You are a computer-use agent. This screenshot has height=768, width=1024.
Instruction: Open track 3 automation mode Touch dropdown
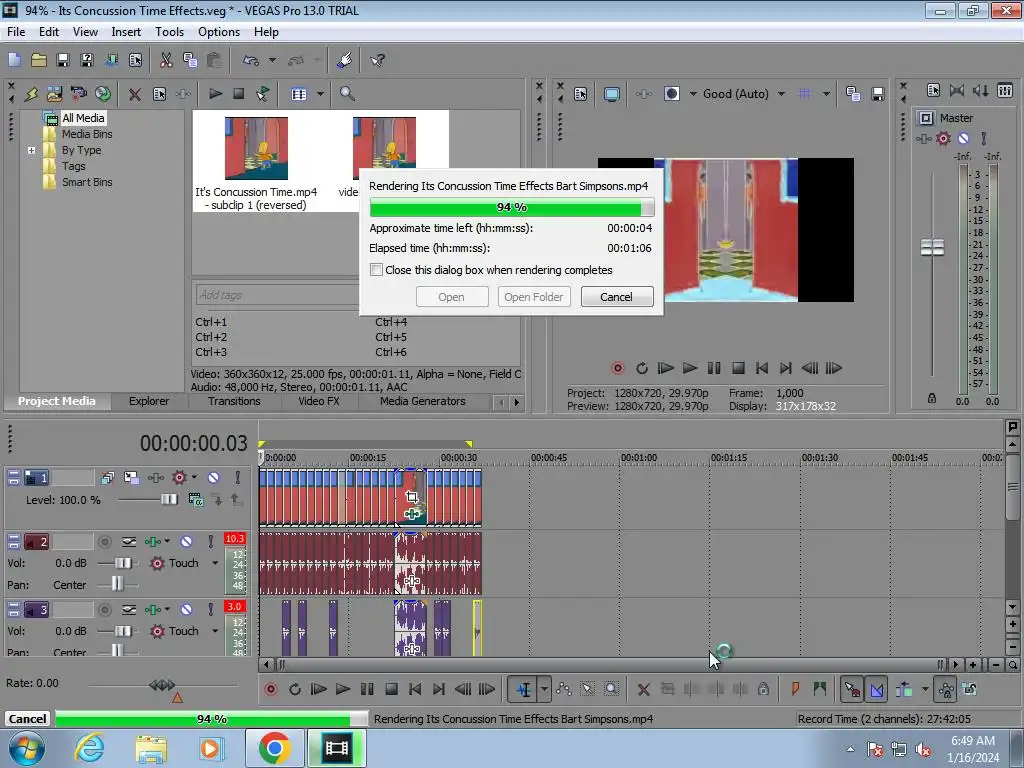pyautogui.click(x=215, y=631)
